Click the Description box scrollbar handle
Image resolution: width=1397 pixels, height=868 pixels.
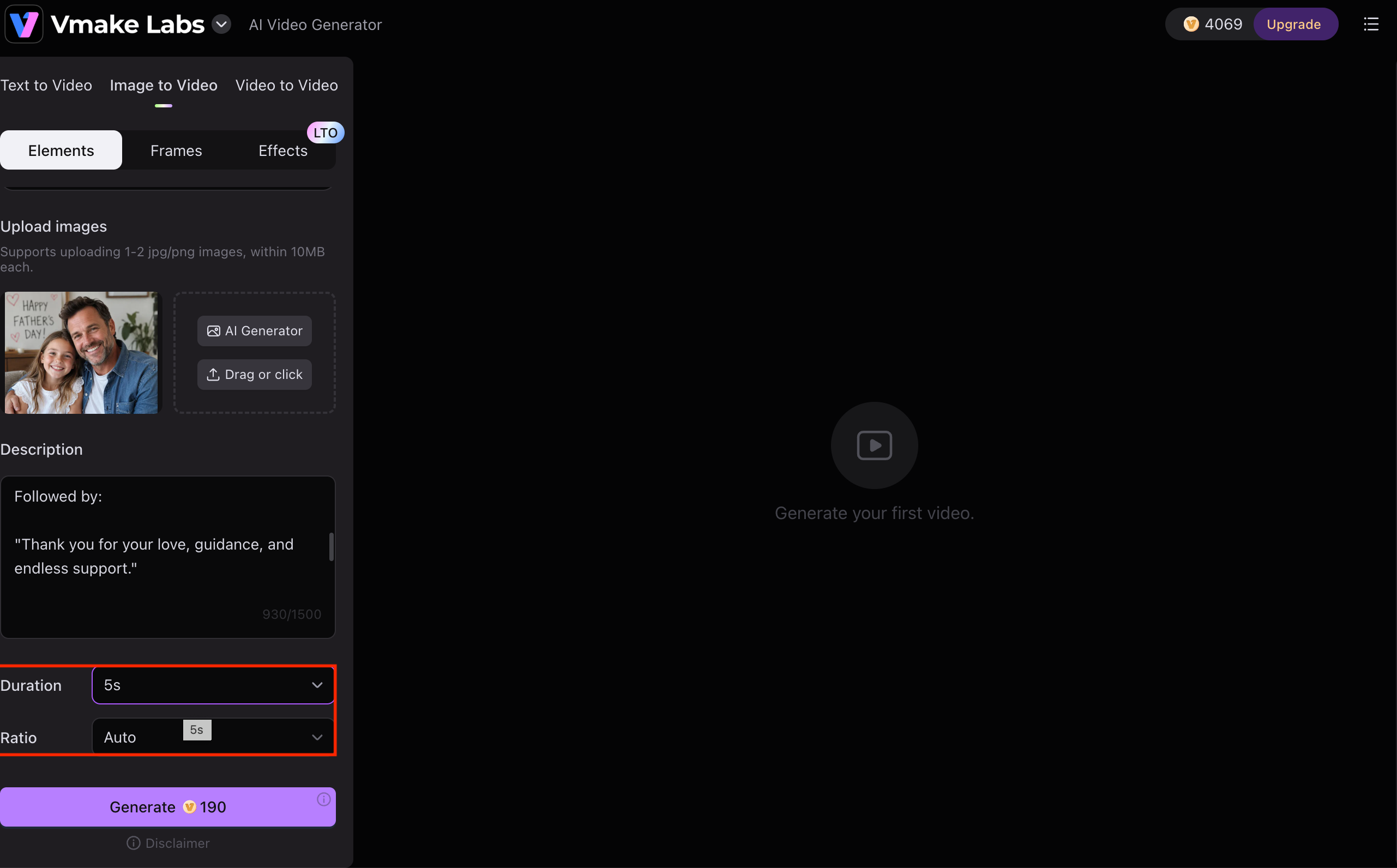(x=331, y=547)
